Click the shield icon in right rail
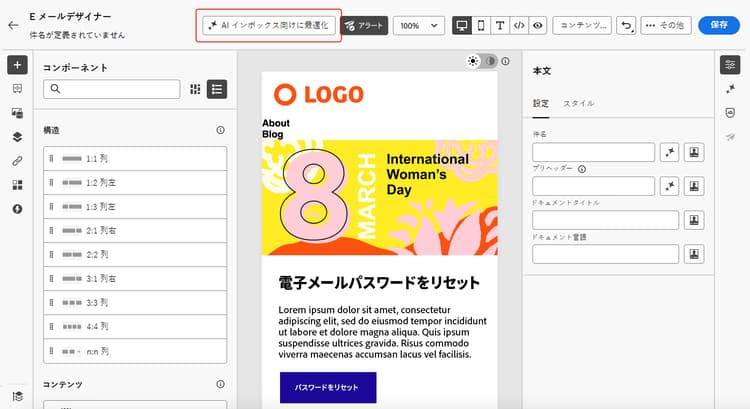The image size is (750, 409). 730,113
